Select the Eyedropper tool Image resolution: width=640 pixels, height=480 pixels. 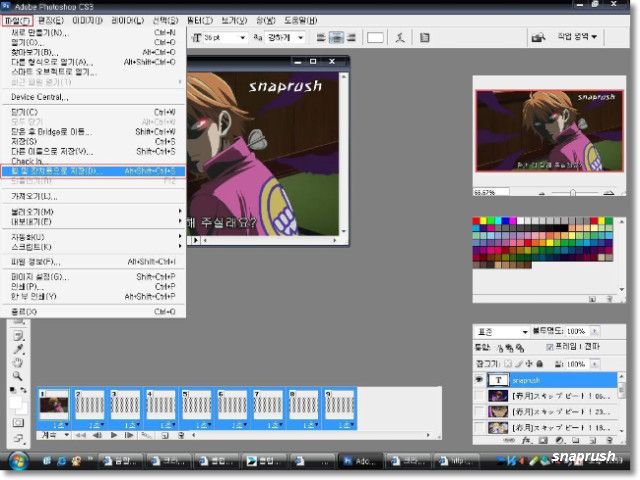click(19, 349)
